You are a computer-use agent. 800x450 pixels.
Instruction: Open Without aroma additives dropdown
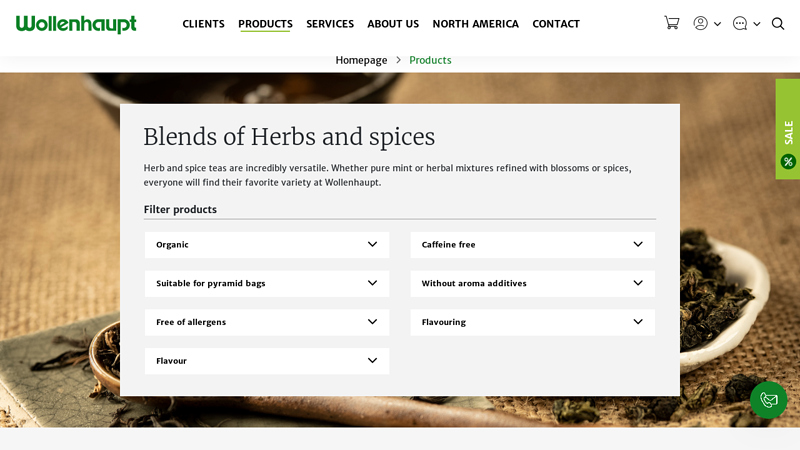(x=533, y=284)
